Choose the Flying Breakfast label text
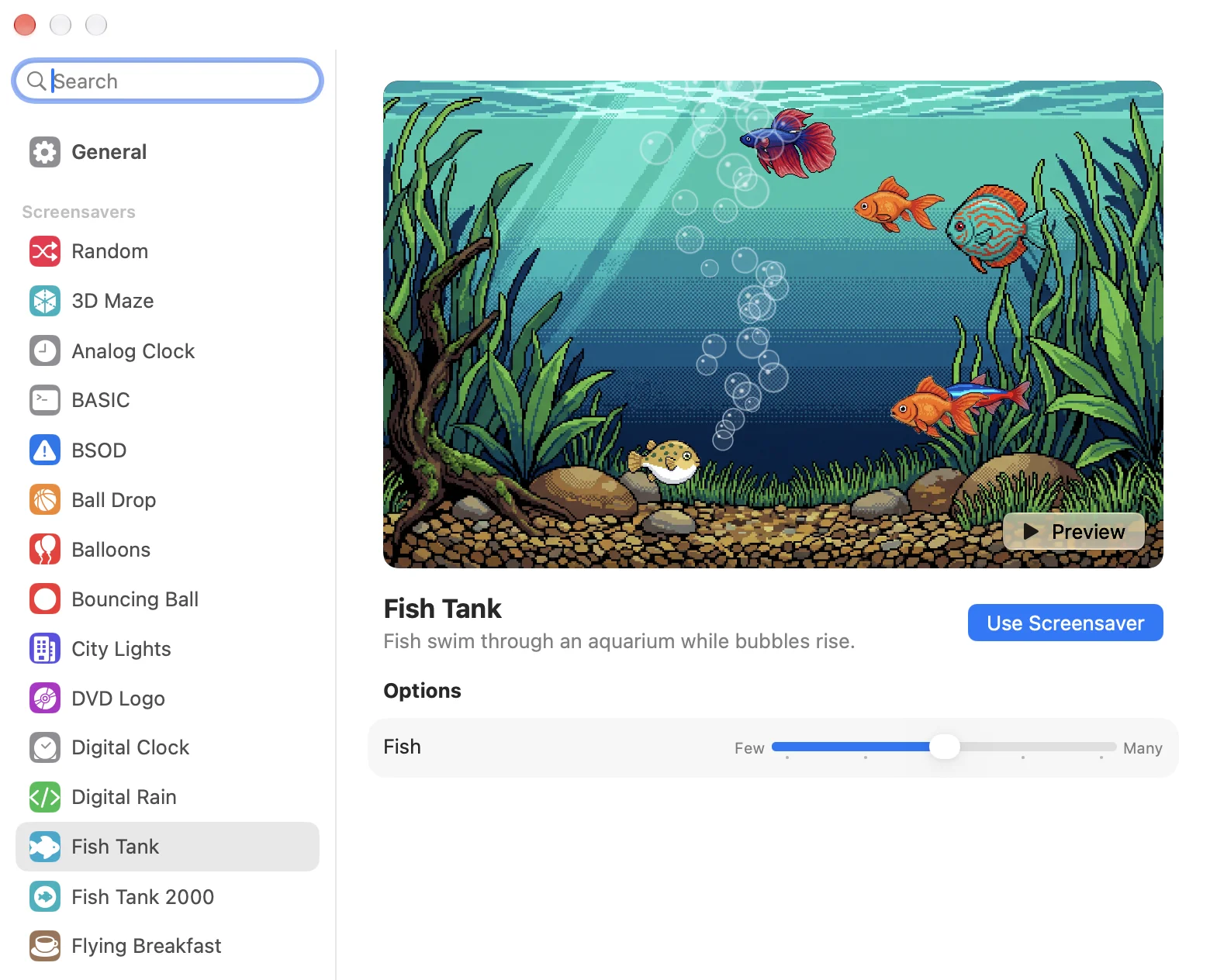 [x=147, y=946]
